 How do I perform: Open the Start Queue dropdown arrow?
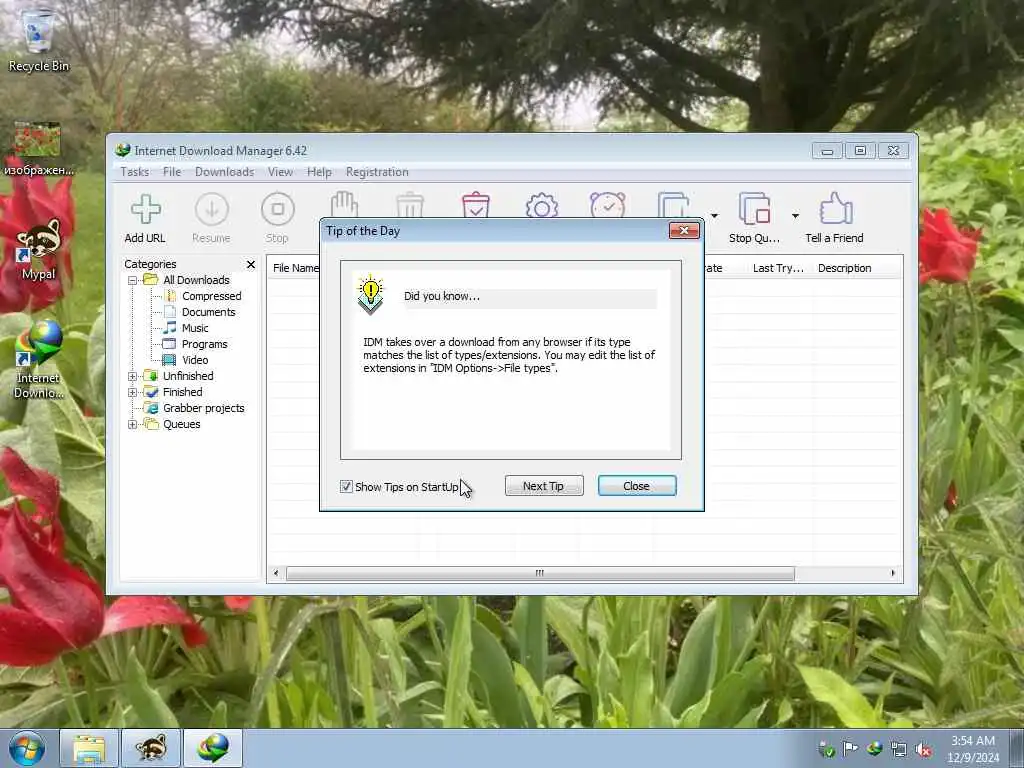click(x=714, y=216)
